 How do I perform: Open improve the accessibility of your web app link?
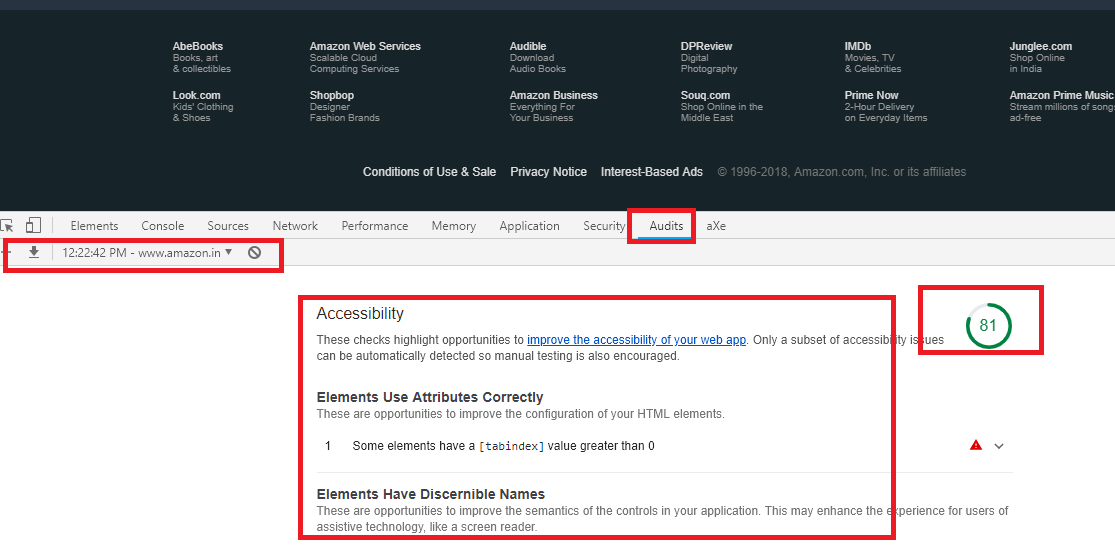636,340
